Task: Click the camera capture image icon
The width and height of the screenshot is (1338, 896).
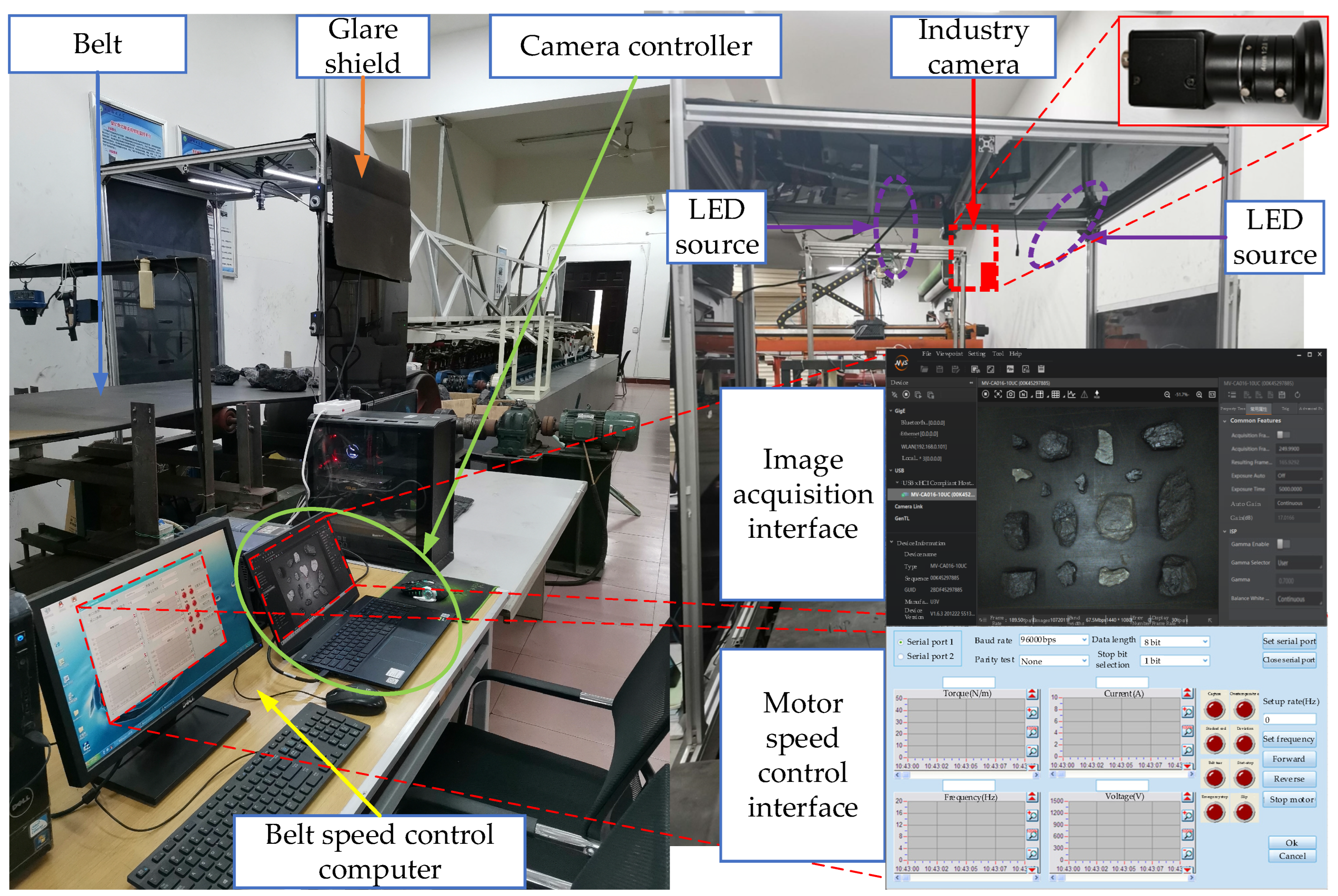Action: pos(1011,395)
